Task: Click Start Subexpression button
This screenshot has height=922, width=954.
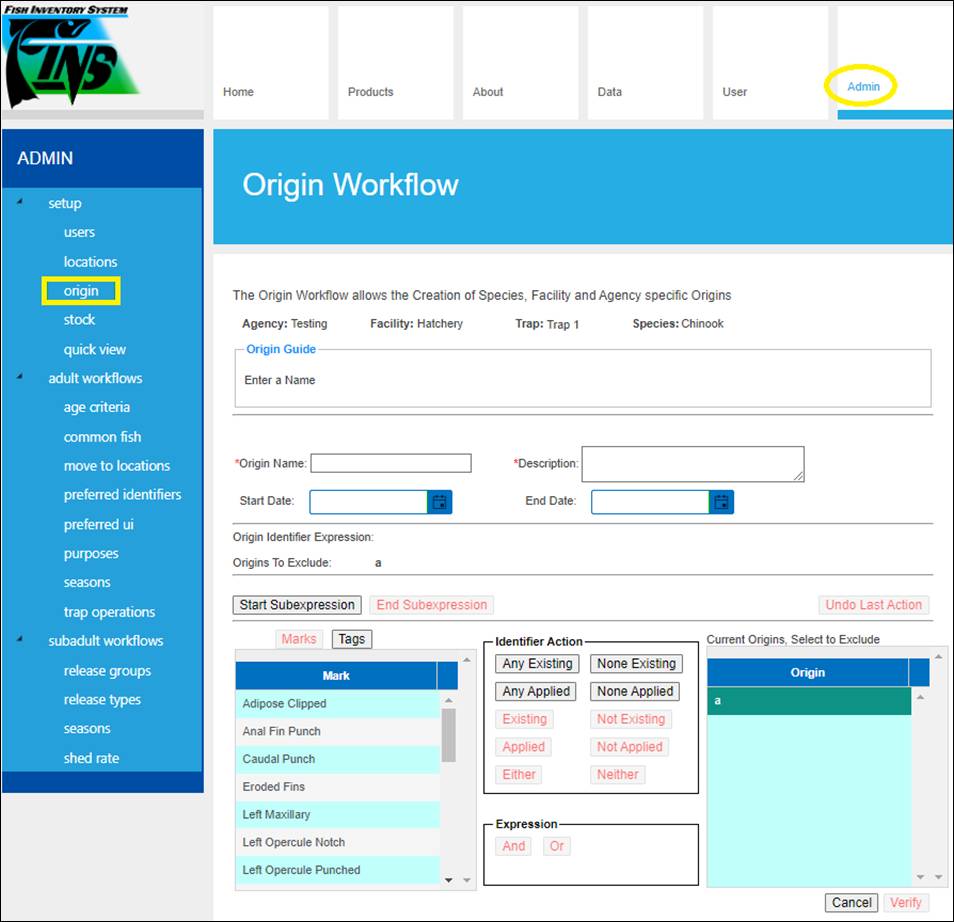Action: 297,605
